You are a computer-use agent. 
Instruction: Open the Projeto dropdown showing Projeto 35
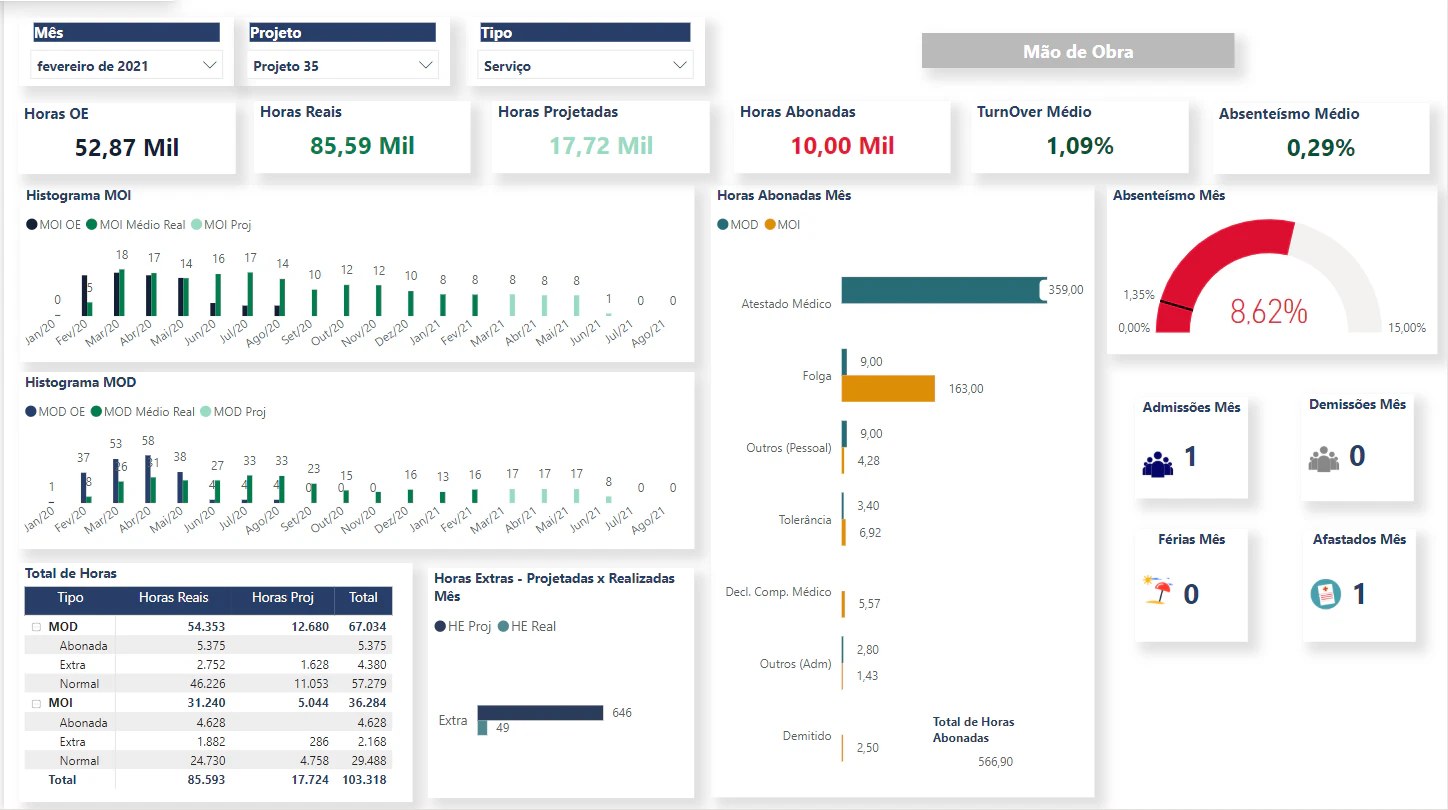(x=343, y=66)
